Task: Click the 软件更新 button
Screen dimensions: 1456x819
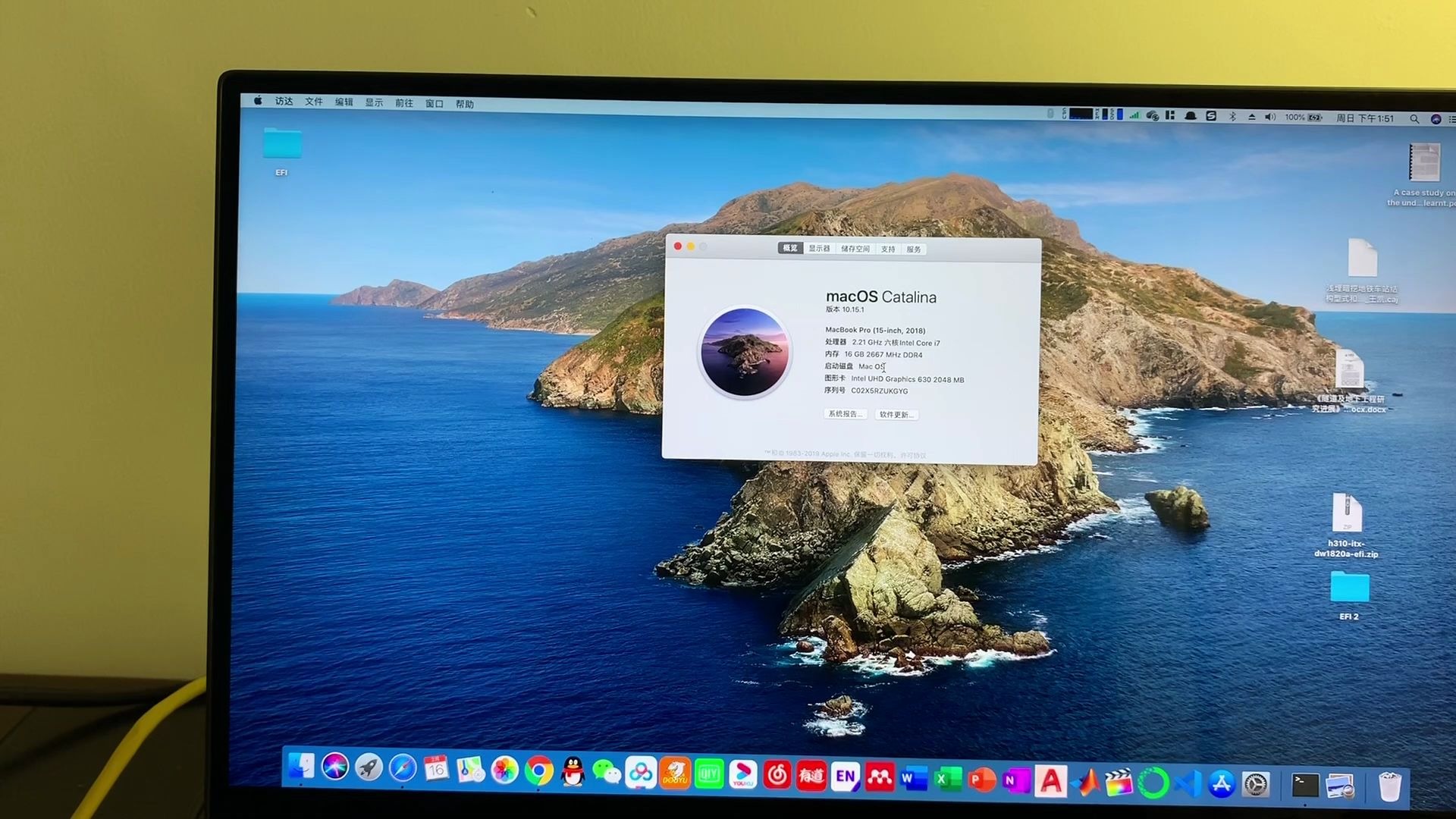Action: coord(897,415)
